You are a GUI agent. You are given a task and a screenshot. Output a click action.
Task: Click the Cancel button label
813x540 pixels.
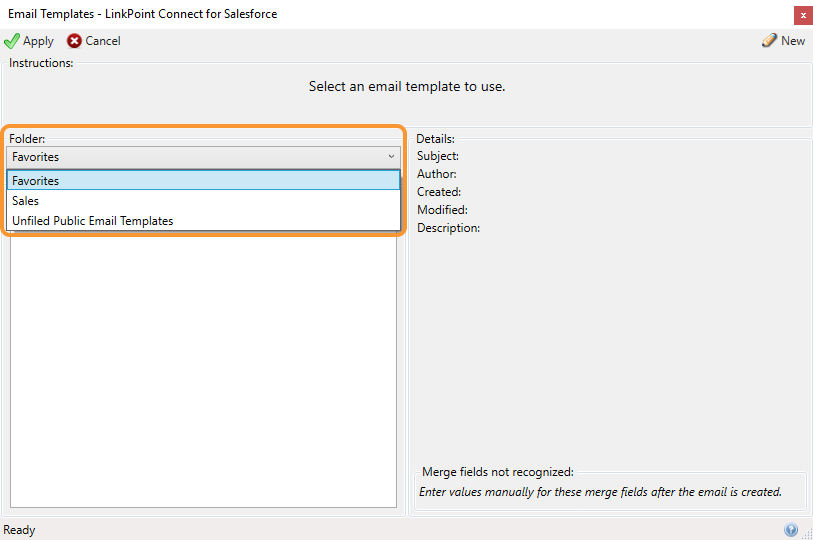(x=103, y=41)
